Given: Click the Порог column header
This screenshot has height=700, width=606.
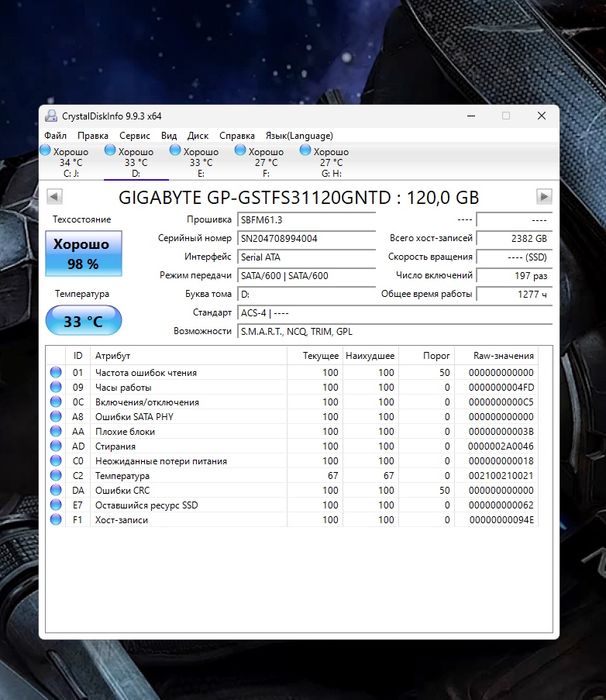Looking at the screenshot, I should [x=426, y=356].
